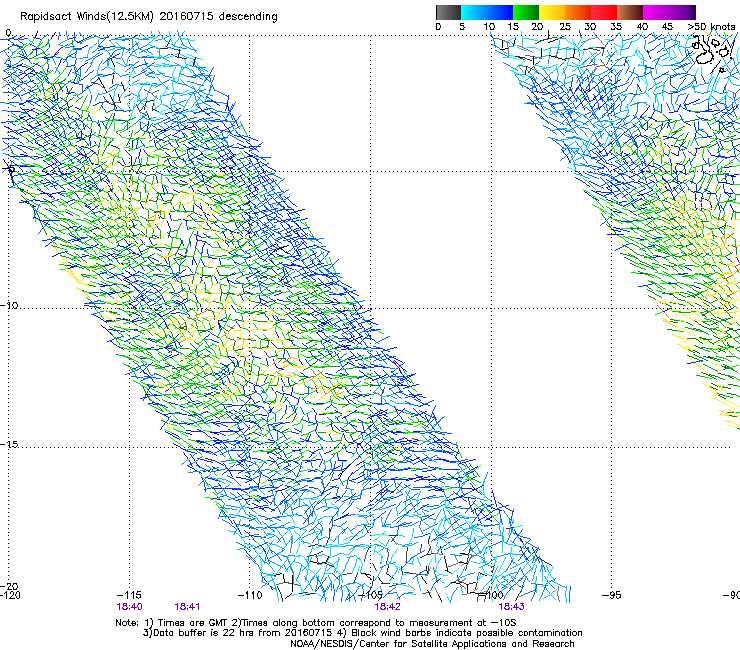Click the title 'Rapidscat Winds(12.5KM) 20160715 descending'

pyautogui.click(x=149, y=16)
